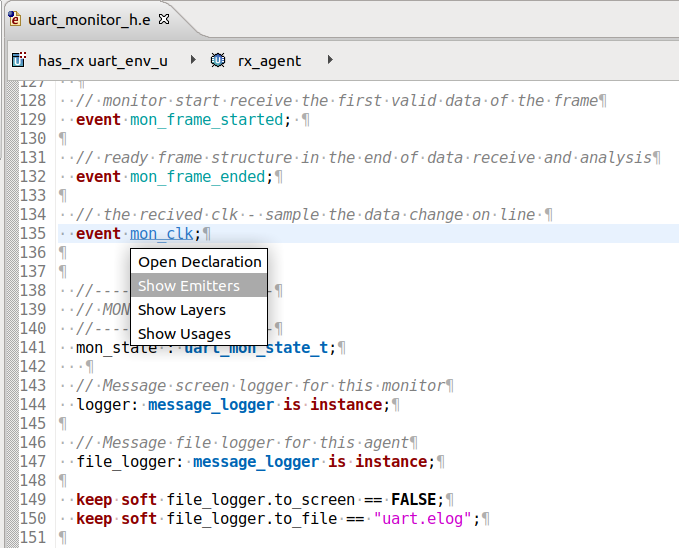This screenshot has height=548, width=679.
Task: Click the field icon before rx_agent
Action: pyautogui.click(x=218, y=60)
